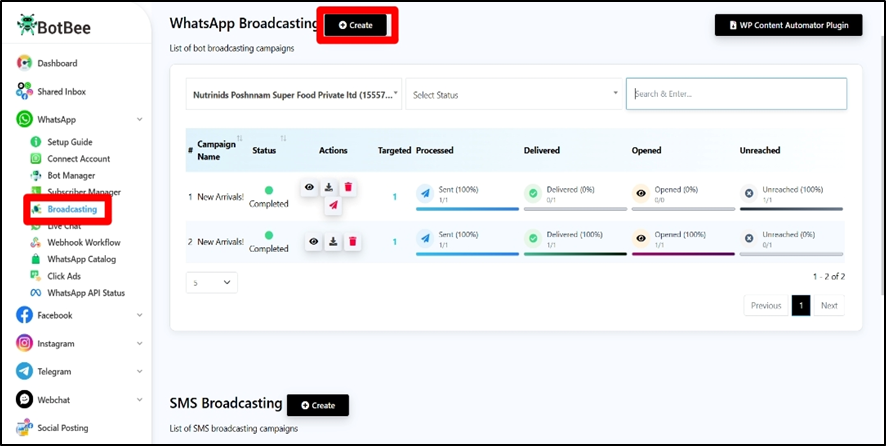Download report for first New Arrivals campaign
The height and width of the screenshot is (446, 886).
331,187
